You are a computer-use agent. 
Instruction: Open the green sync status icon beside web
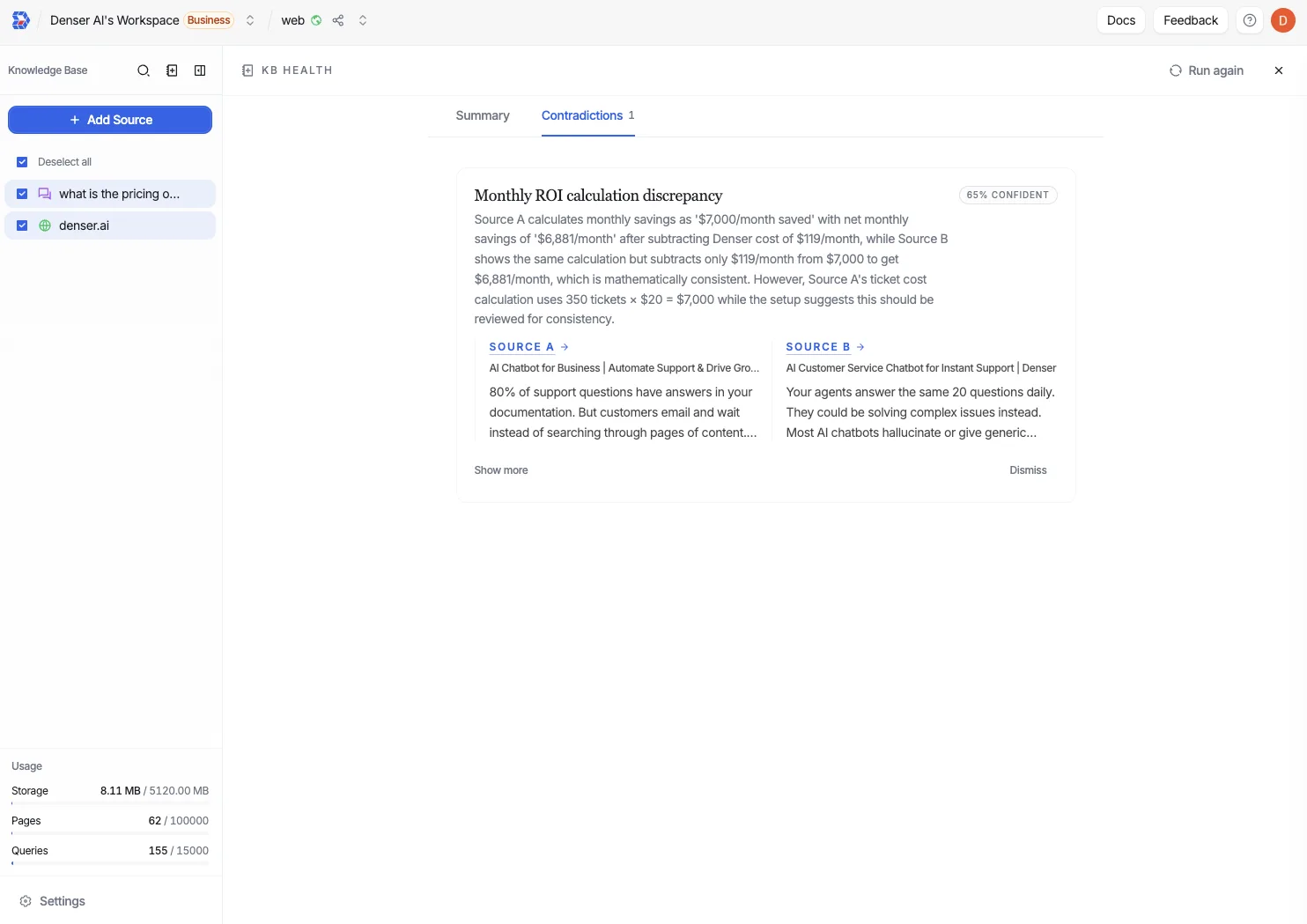point(316,20)
